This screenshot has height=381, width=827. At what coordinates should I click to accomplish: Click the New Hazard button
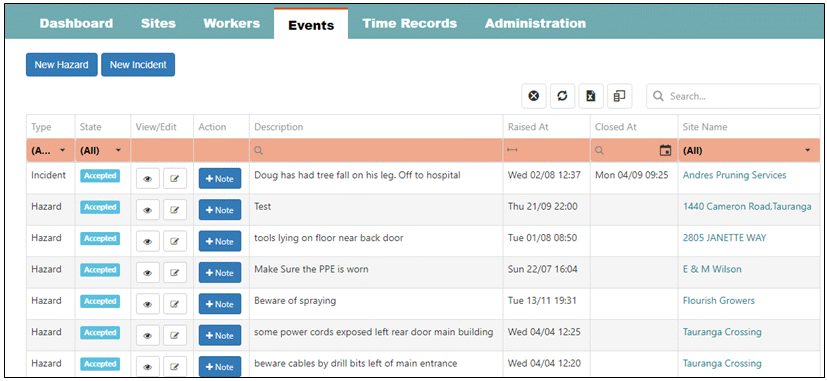click(62, 65)
